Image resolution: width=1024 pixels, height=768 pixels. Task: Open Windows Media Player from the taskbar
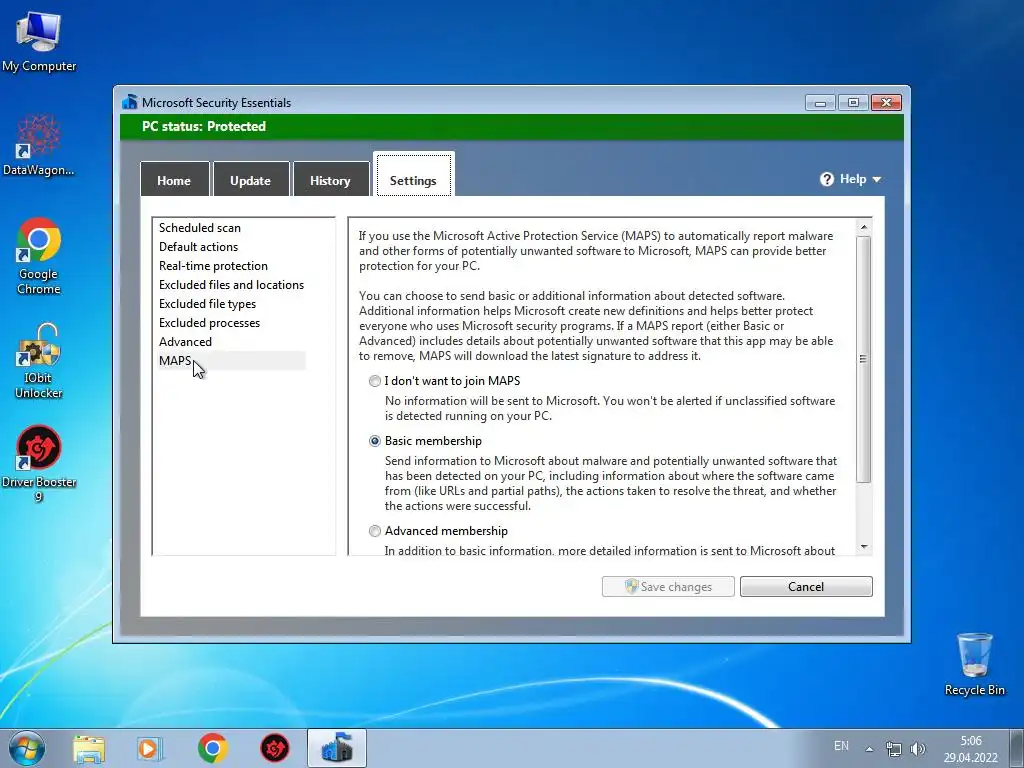[x=150, y=748]
